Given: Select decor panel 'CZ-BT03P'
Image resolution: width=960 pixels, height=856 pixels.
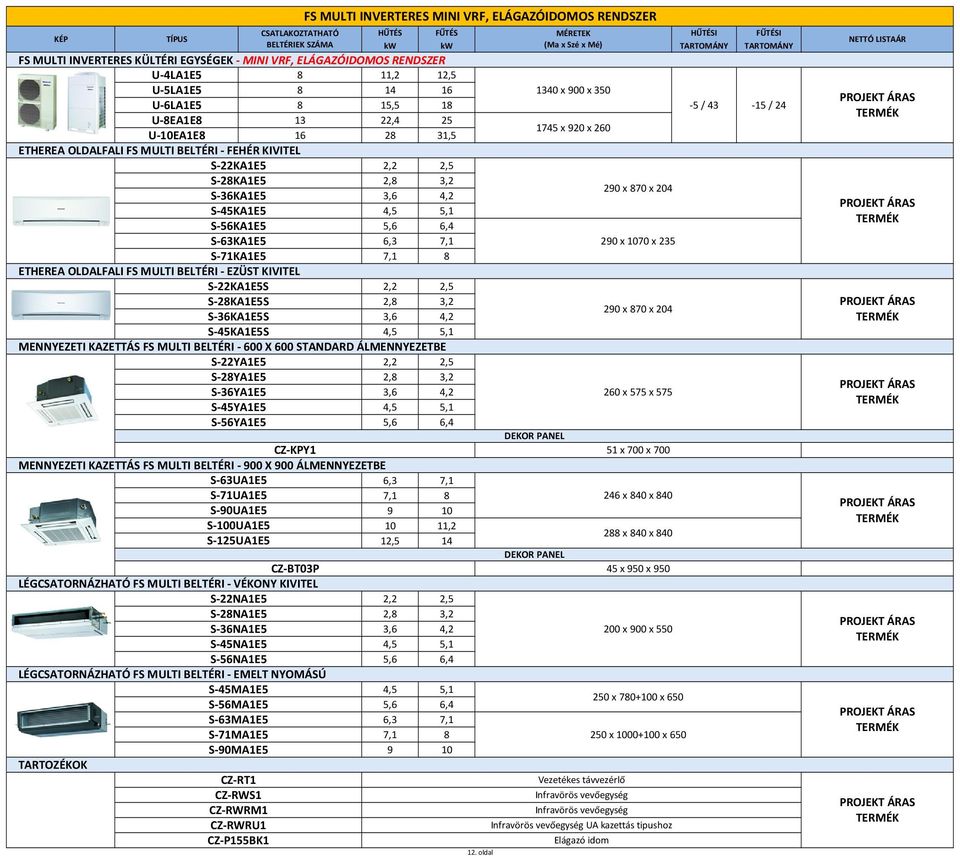Looking at the screenshot, I should (295, 569).
